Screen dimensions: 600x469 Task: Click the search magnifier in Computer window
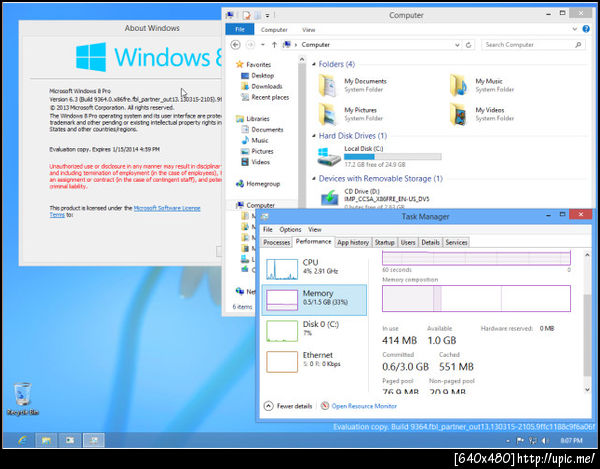[x=578, y=45]
